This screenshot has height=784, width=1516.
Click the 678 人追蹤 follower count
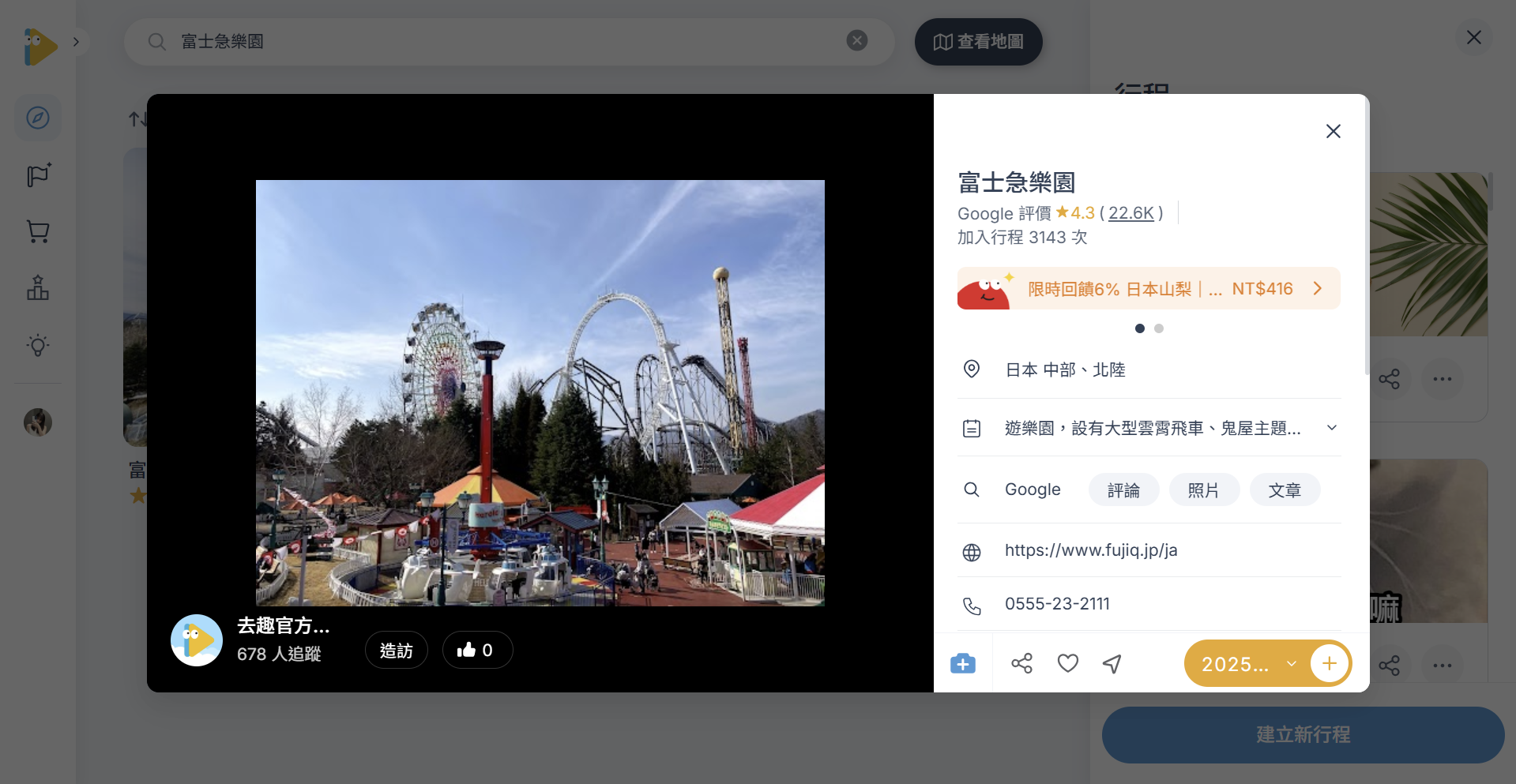[x=279, y=654]
